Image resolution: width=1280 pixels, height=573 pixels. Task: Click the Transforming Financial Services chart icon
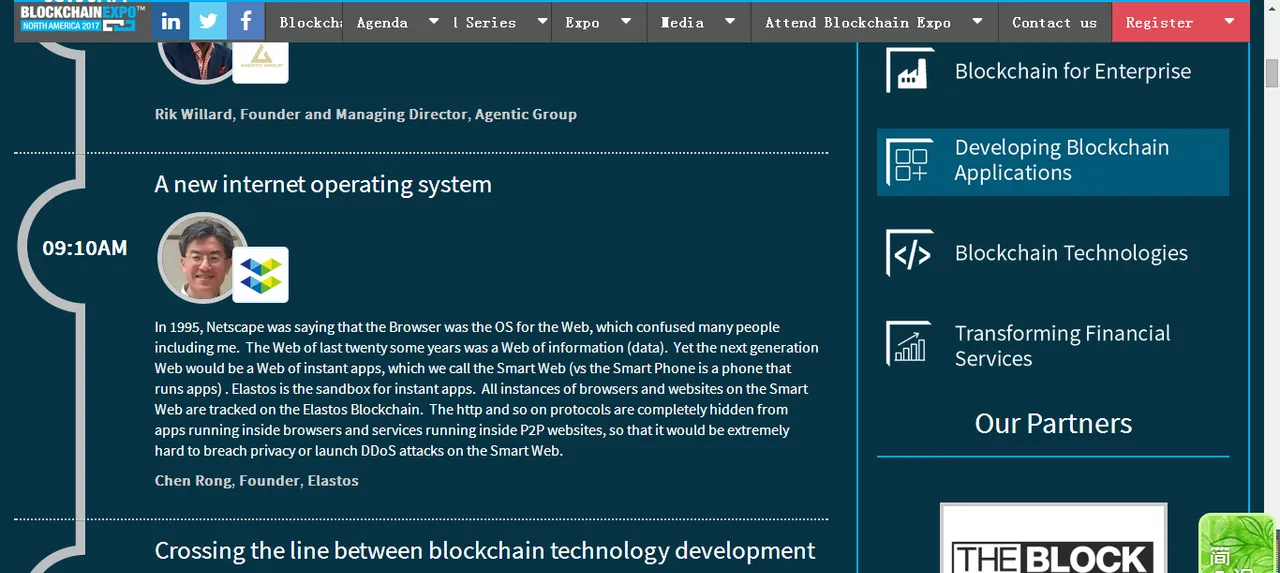point(910,345)
